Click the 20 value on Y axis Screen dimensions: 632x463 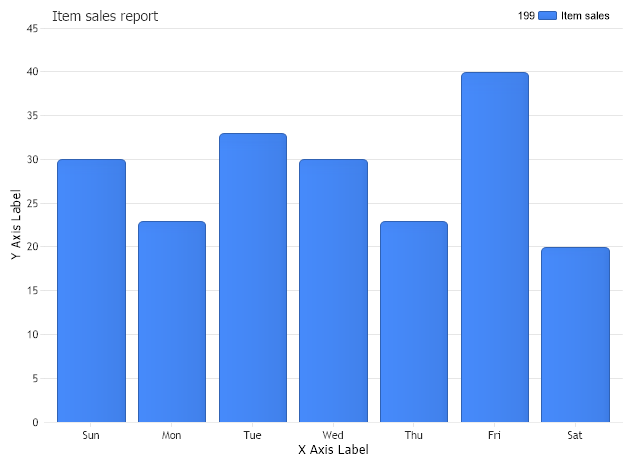(32, 247)
